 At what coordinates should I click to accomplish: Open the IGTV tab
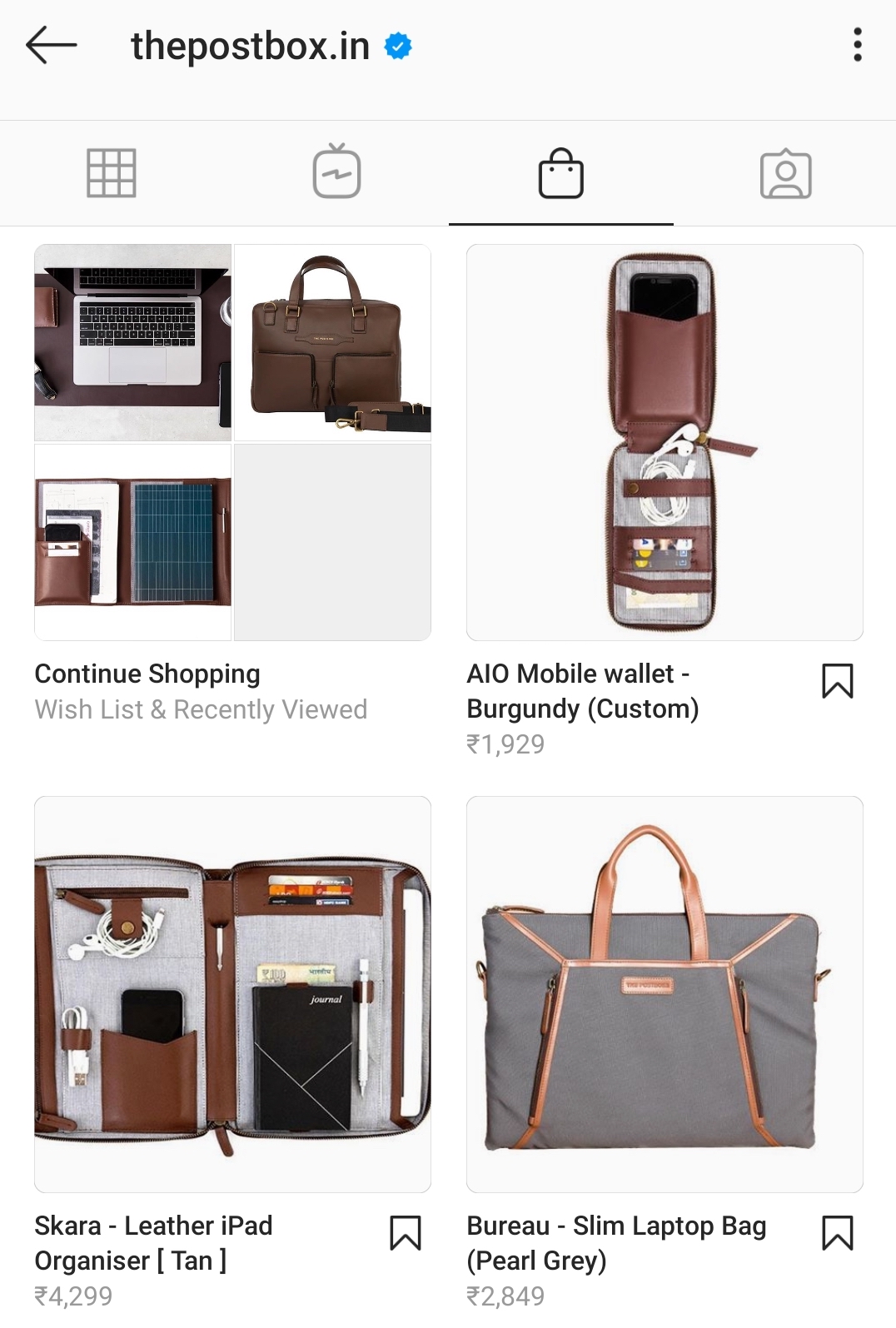(336, 172)
